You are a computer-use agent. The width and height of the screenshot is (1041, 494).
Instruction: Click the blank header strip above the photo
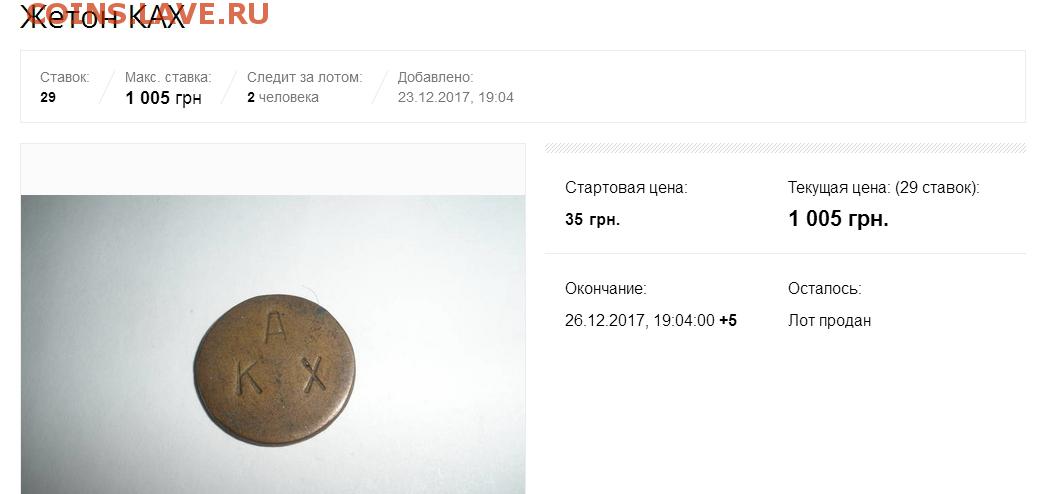coord(273,169)
